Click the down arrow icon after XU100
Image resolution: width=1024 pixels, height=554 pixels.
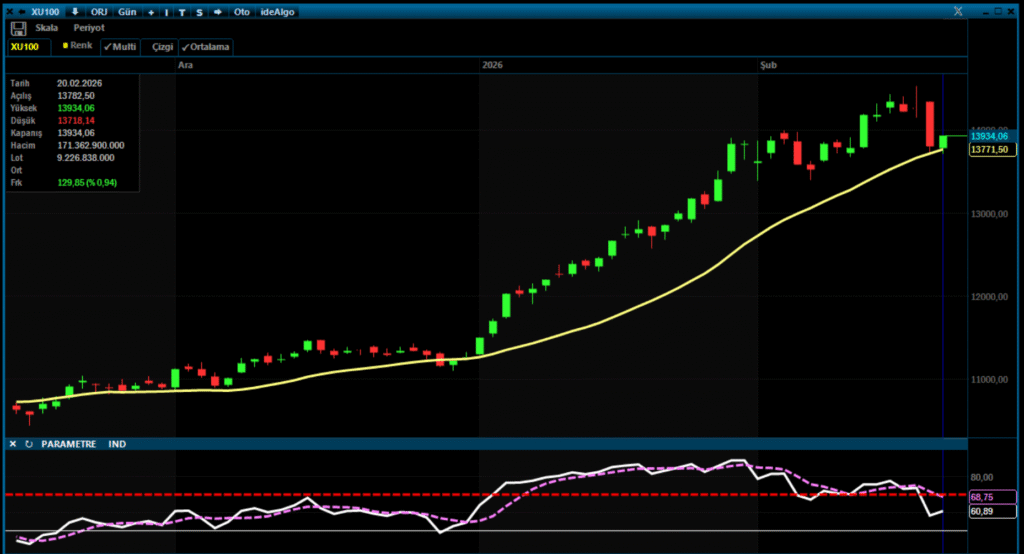click(74, 12)
